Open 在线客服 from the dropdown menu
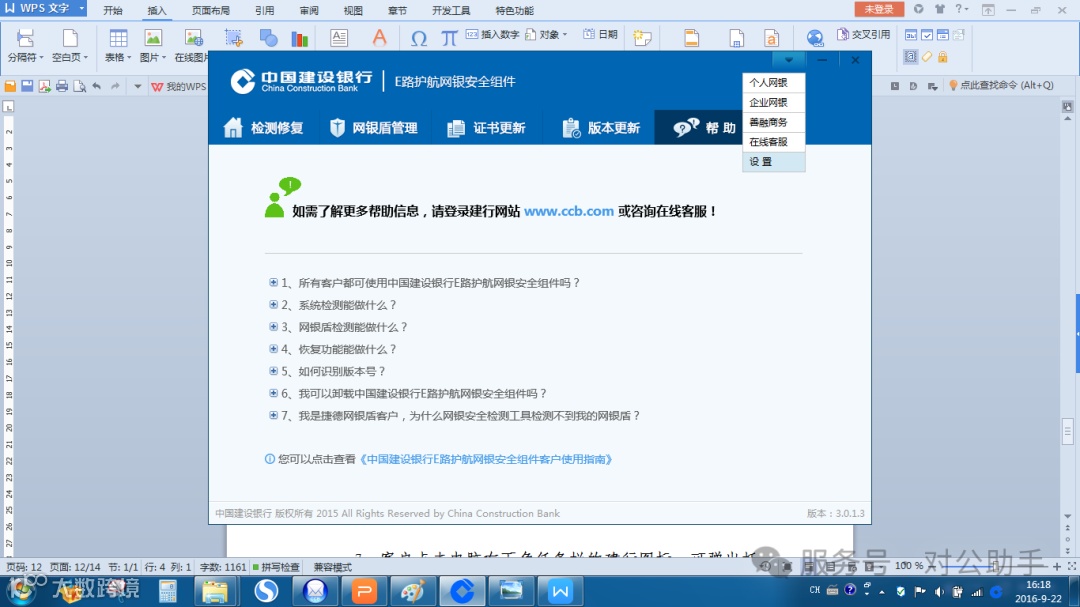Screen dimensions: 1080x607 click(x=773, y=142)
